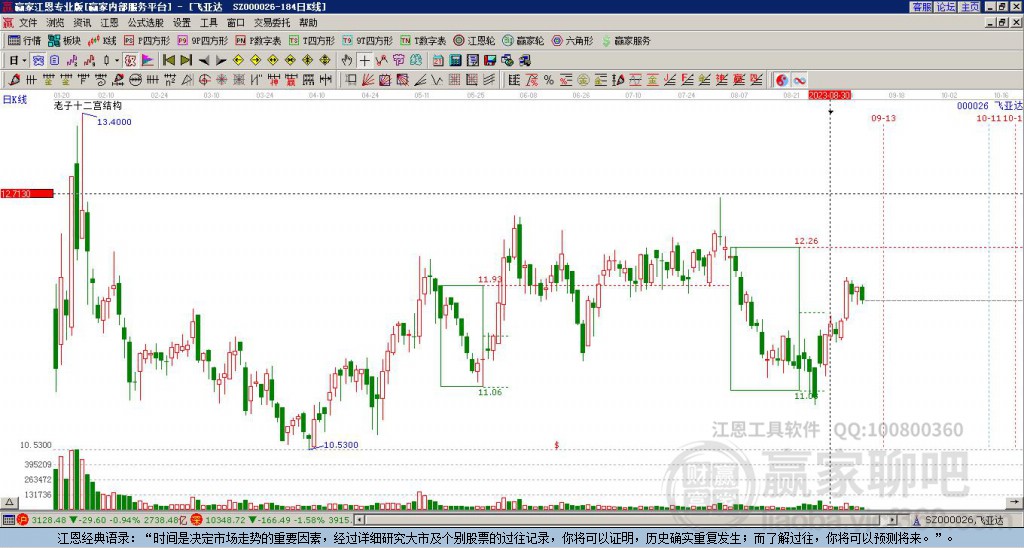Click the 11.93 red price label
Screen dimensions: 1024x548
[490, 280]
